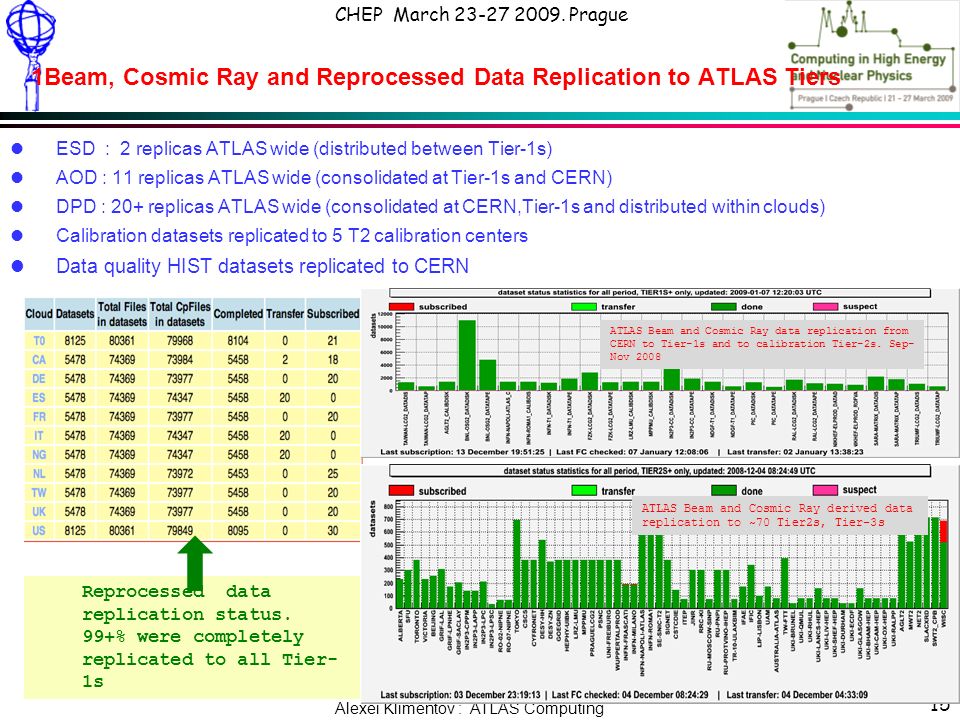This screenshot has width=960, height=720.
Task: Click the CA cloud row label
Action: click(39, 360)
